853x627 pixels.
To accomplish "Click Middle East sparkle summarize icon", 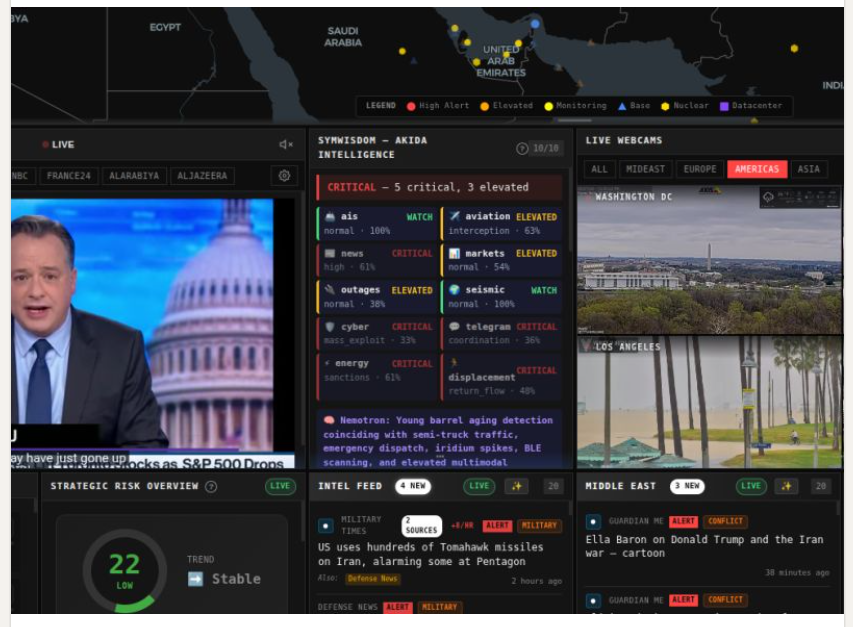I will [x=786, y=486].
